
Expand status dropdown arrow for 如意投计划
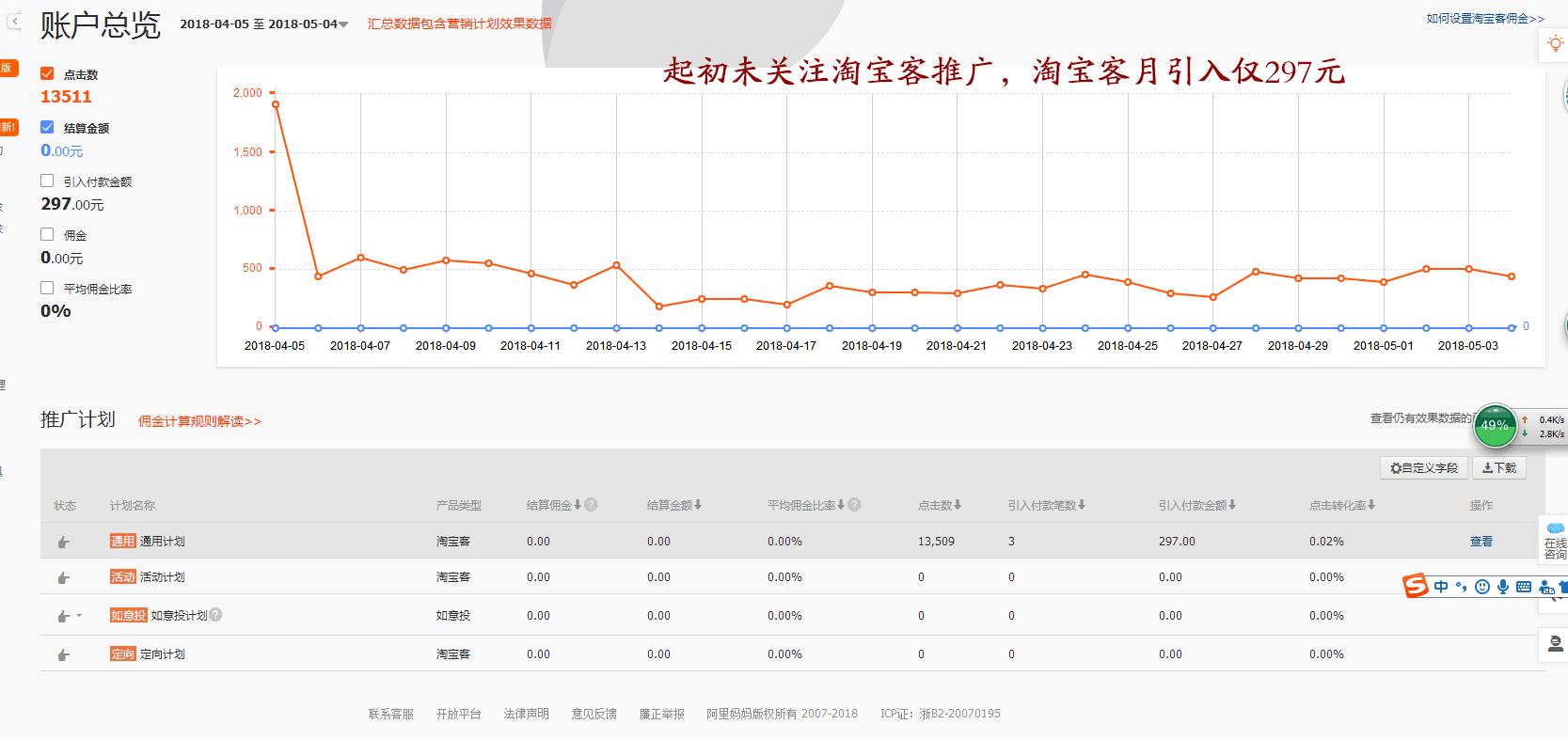pos(79,616)
